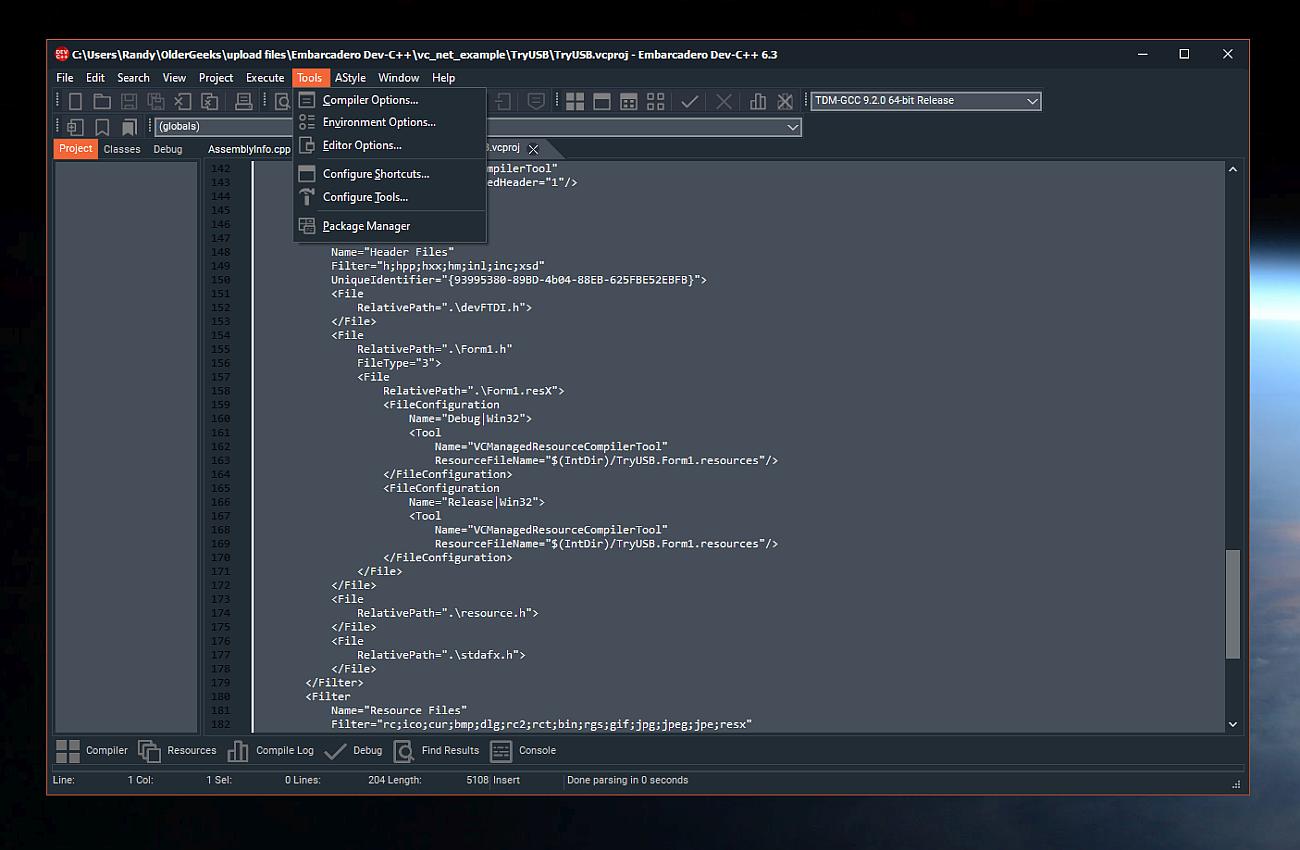Image resolution: width=1300 pixels, height=850 pixels.
Task: Click the Compile and Run toolbar icon
Action: (x=629, y=101)
